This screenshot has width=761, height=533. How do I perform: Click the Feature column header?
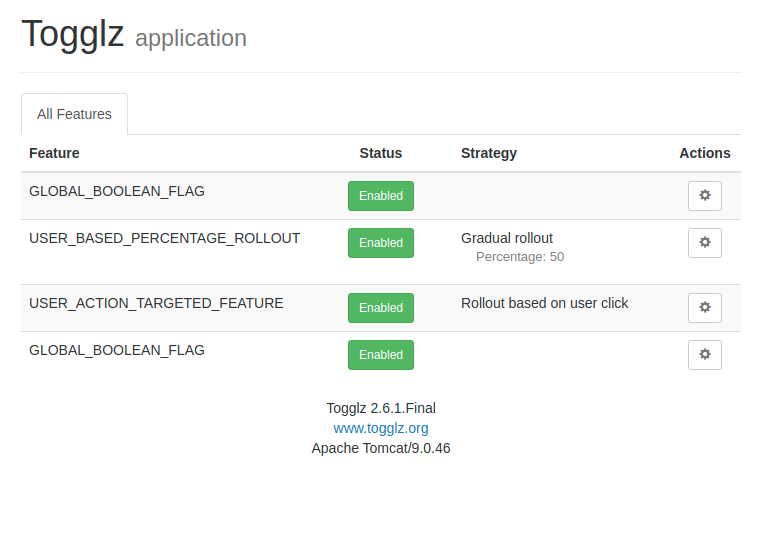[x=54, y=153]
